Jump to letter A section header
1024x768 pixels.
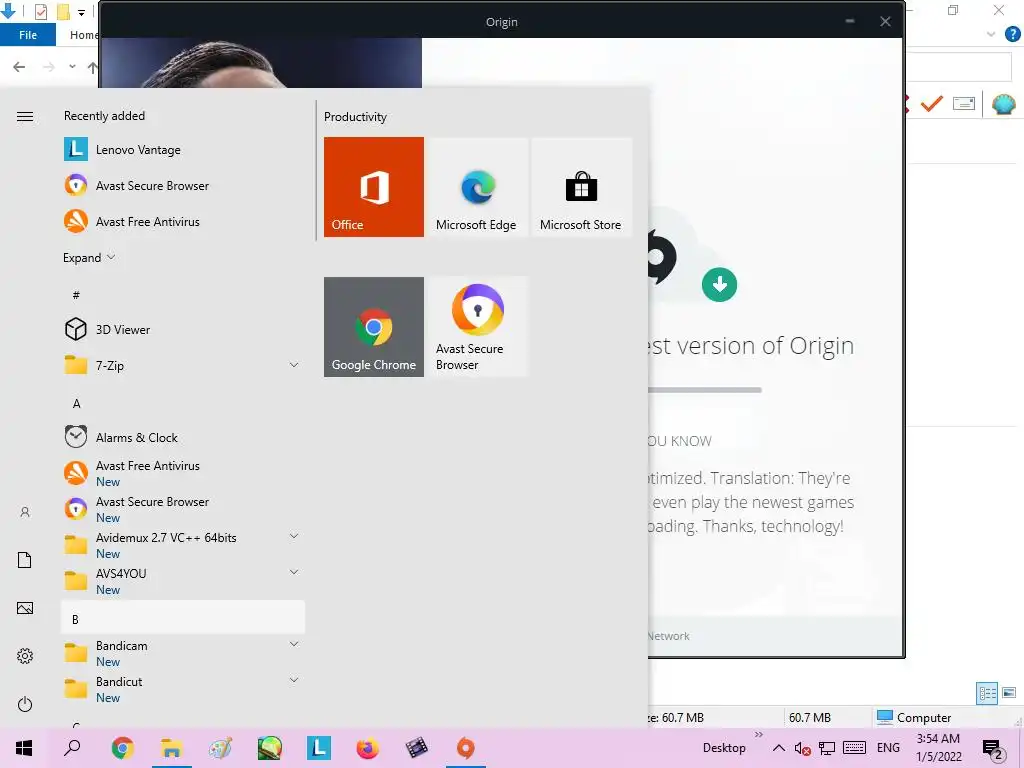(76, 404)
